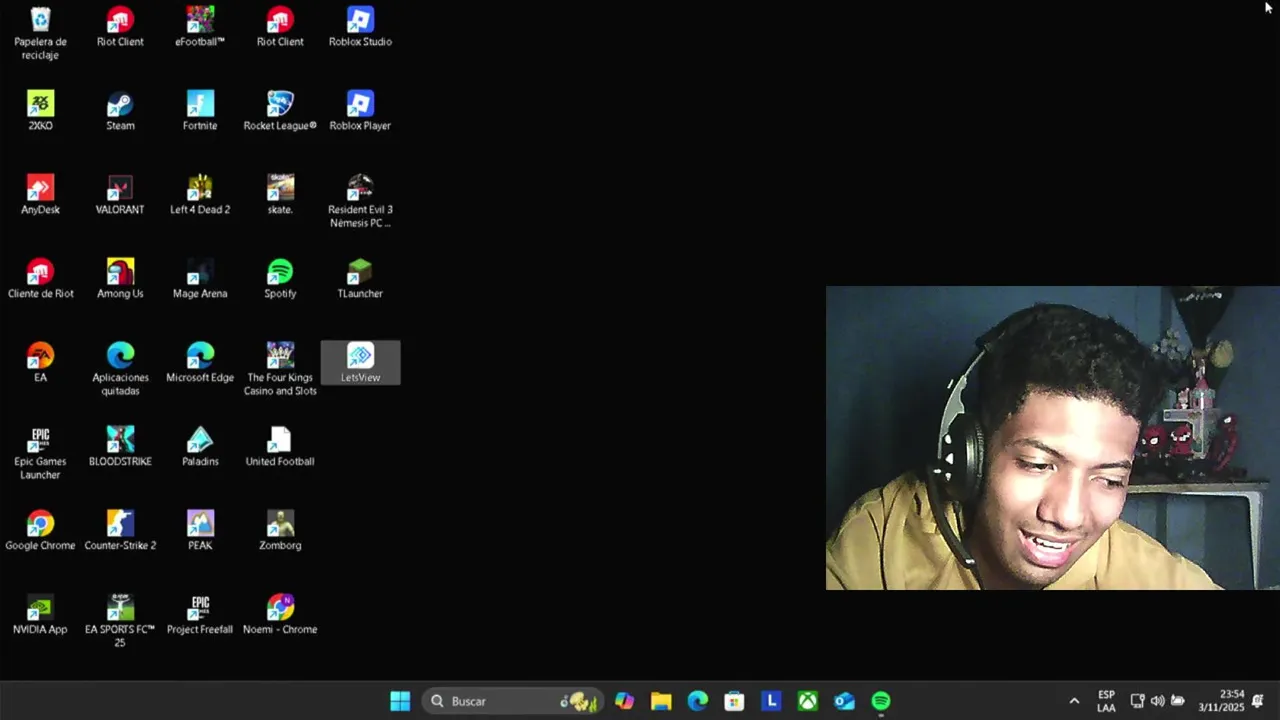Open Xbox app from the taskbar
The width and height of the screenshot is (1280, 720).
tap(808, 701)
